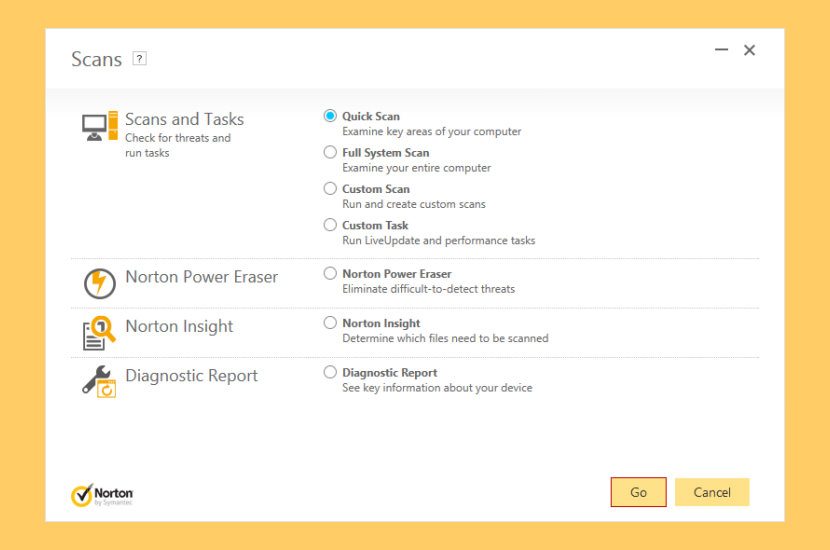Click the Norton Insight section heading
The height and width of the screenshot is (550, 830).
[179, 326]
